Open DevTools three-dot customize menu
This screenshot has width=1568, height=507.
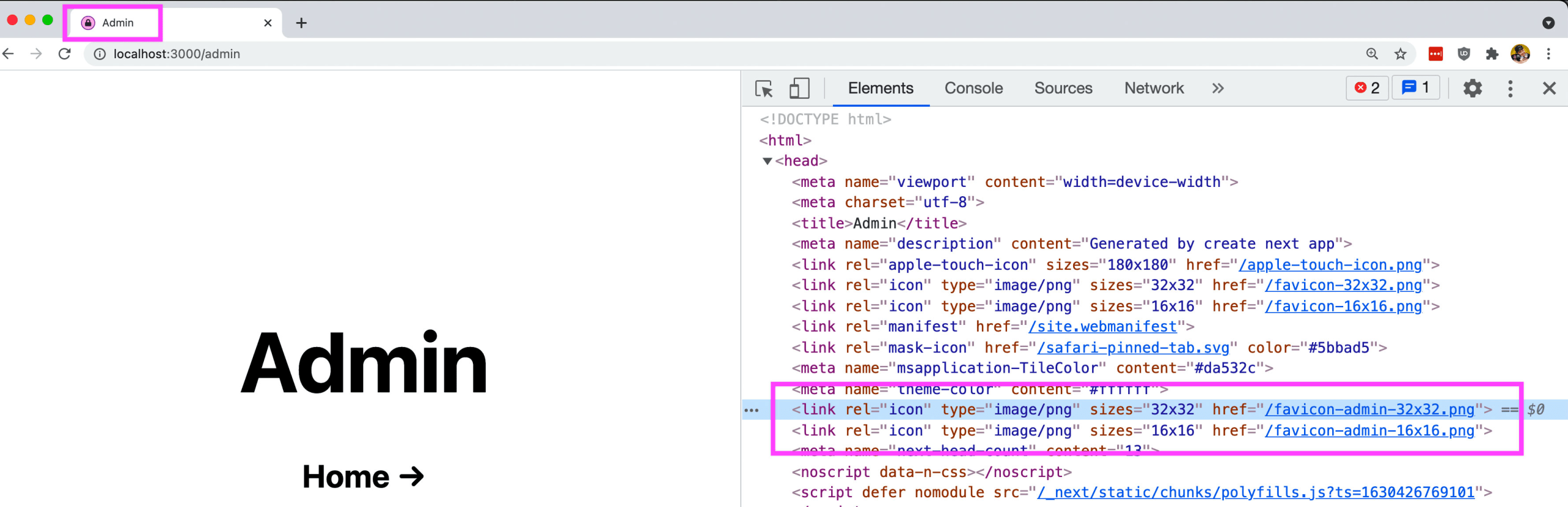coord(1510,88)
